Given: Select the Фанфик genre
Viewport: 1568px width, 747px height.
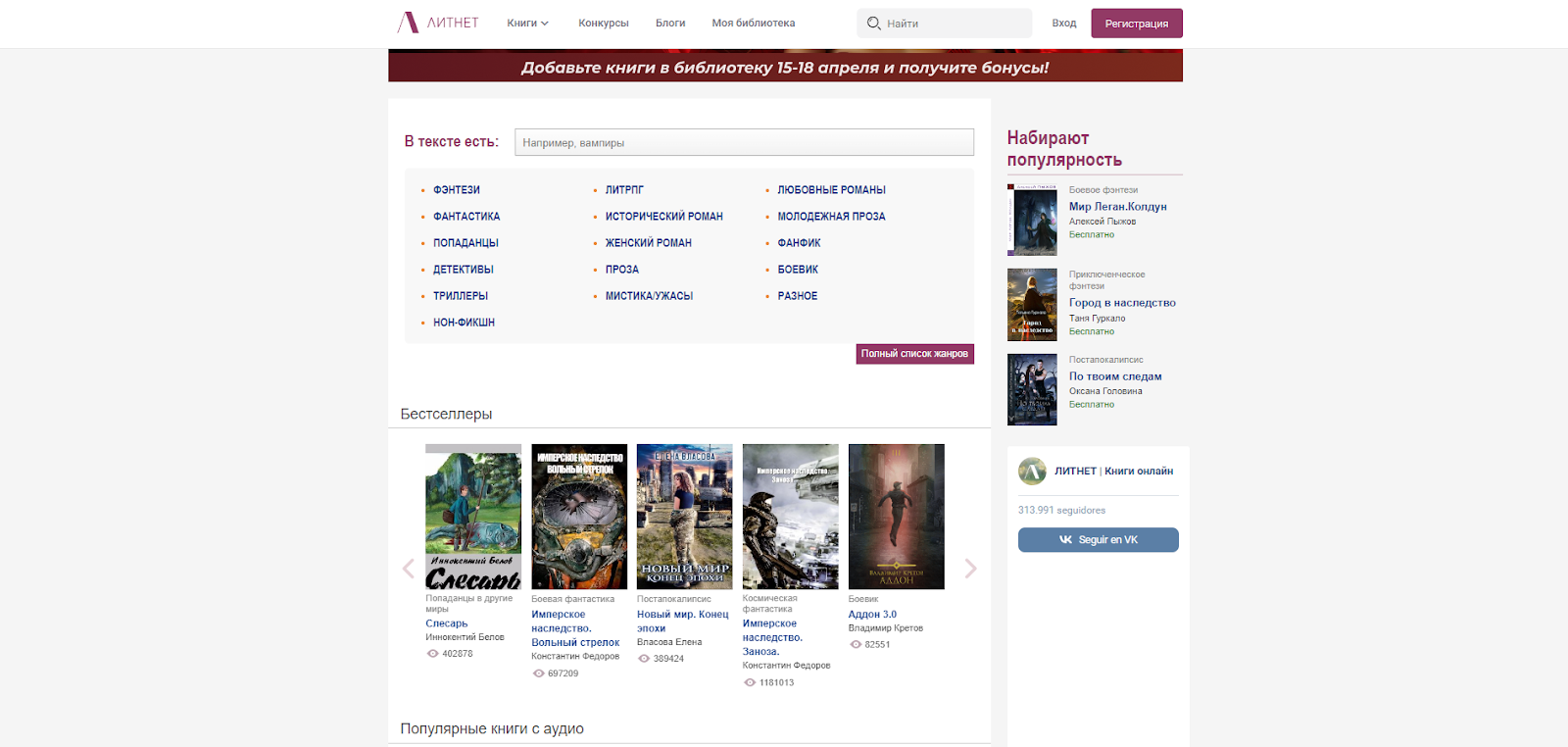Looking at the screenshot, I should (x=800, y=243).
